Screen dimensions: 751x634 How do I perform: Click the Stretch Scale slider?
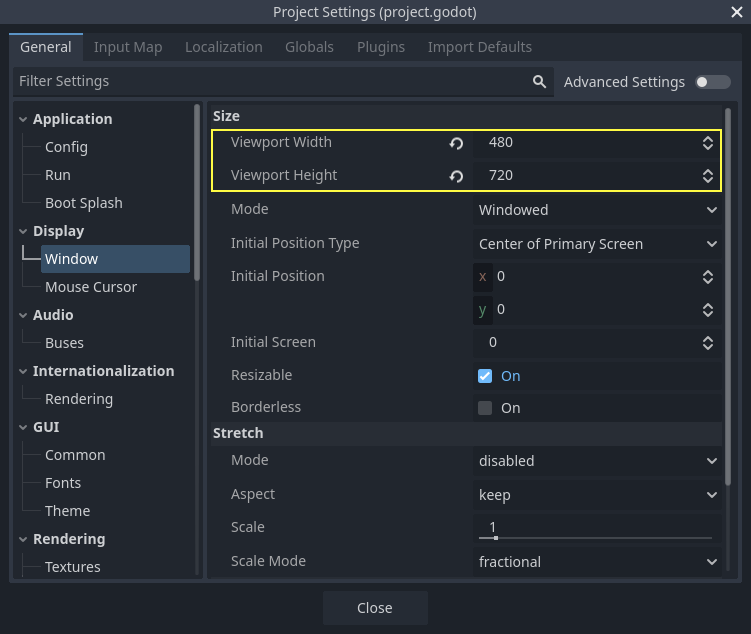pyautogui.click(x=595, y=537)
